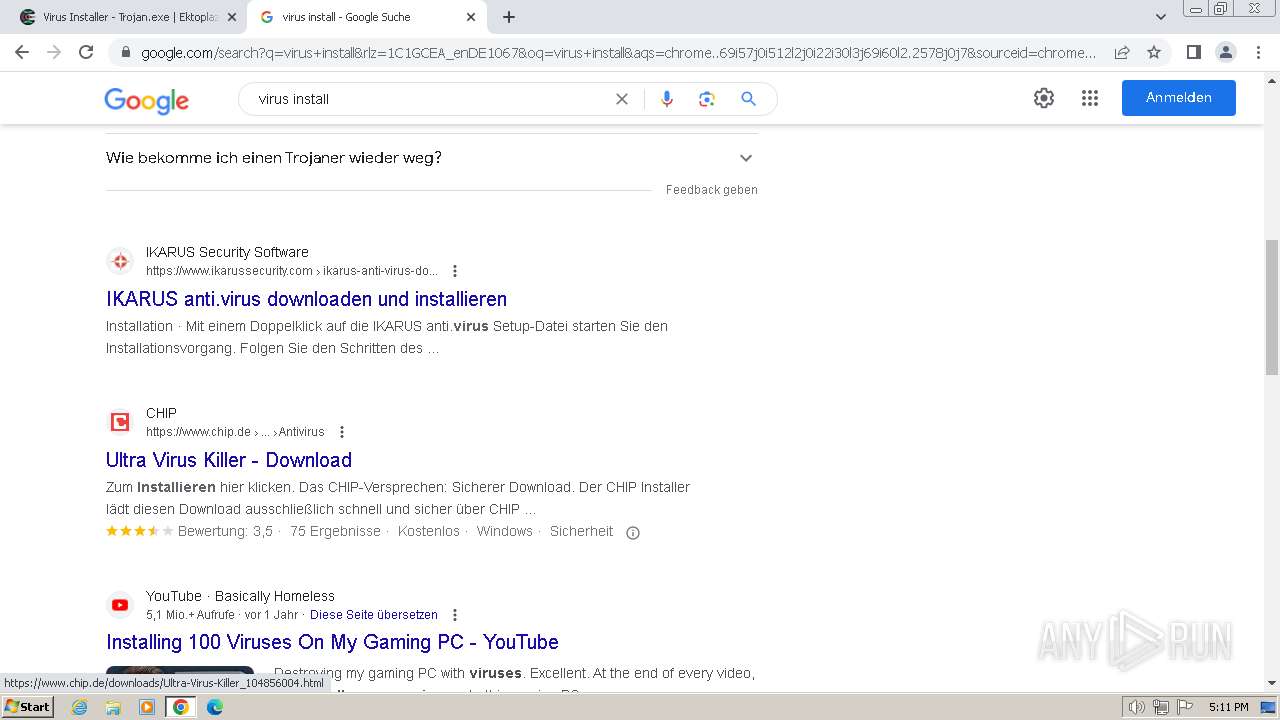Click the YouTube video thumbnail
Image resolution: width=1280 pixels, height=720 pixels.
coord(180,678)
